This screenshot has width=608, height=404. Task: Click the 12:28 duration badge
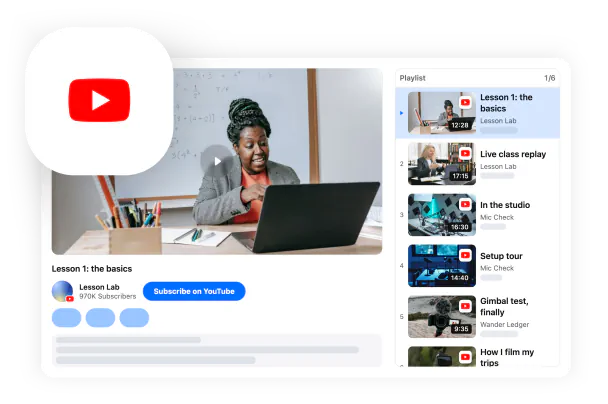pos(460,125)
